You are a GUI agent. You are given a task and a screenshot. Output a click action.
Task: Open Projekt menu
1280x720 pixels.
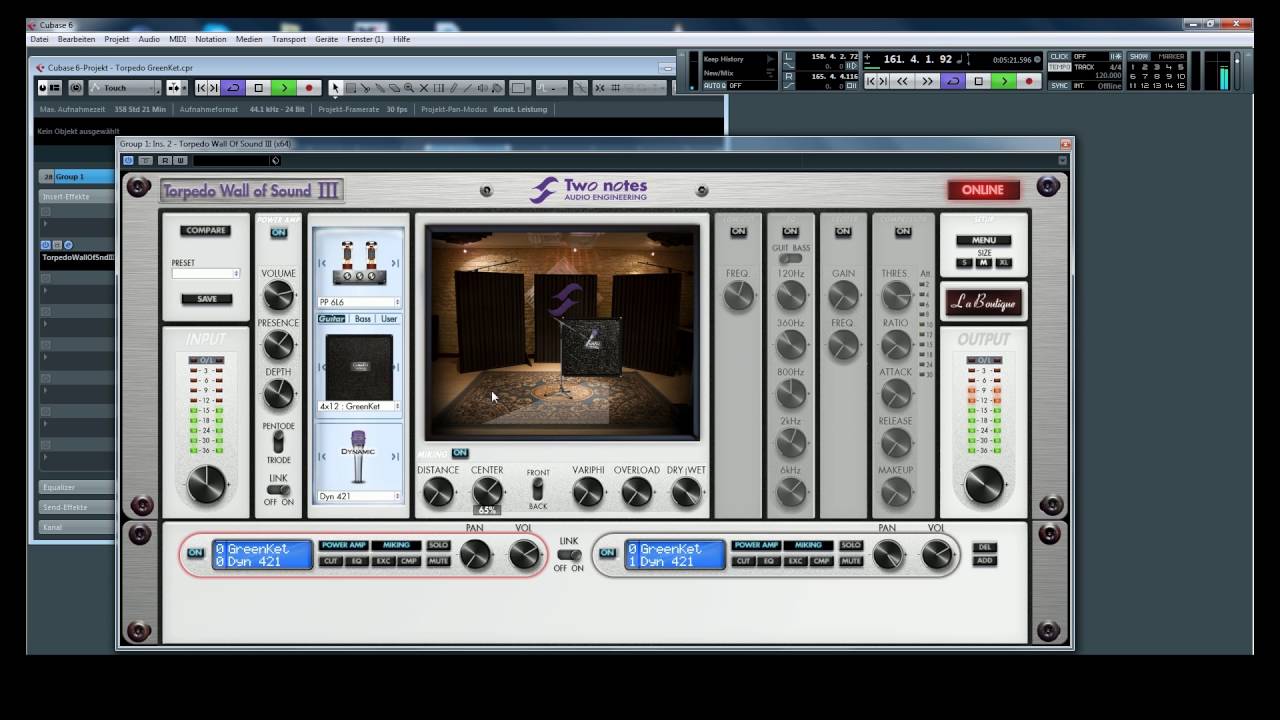(117, 39)
